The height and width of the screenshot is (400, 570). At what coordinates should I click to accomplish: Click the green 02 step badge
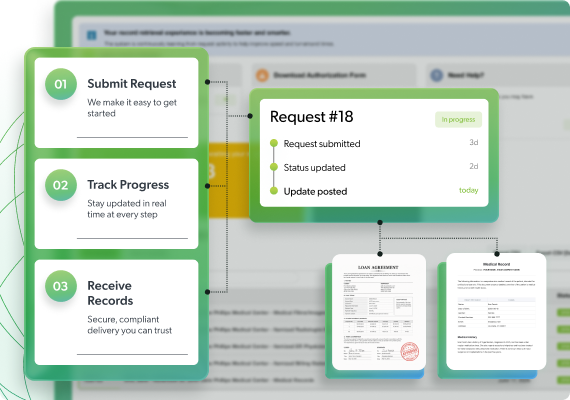pyautogui.click(x=61, y=185)
